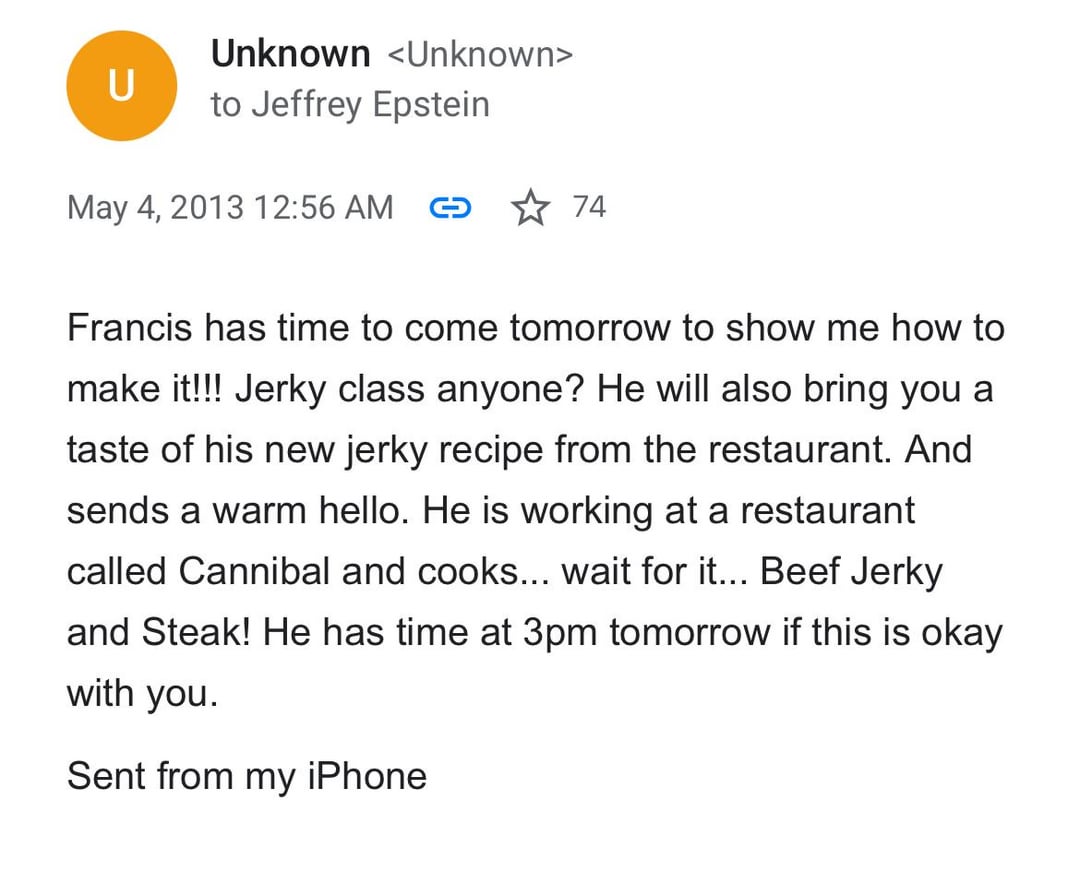
Task: Click the date May 4, 2013
Action: coord(155,207)
